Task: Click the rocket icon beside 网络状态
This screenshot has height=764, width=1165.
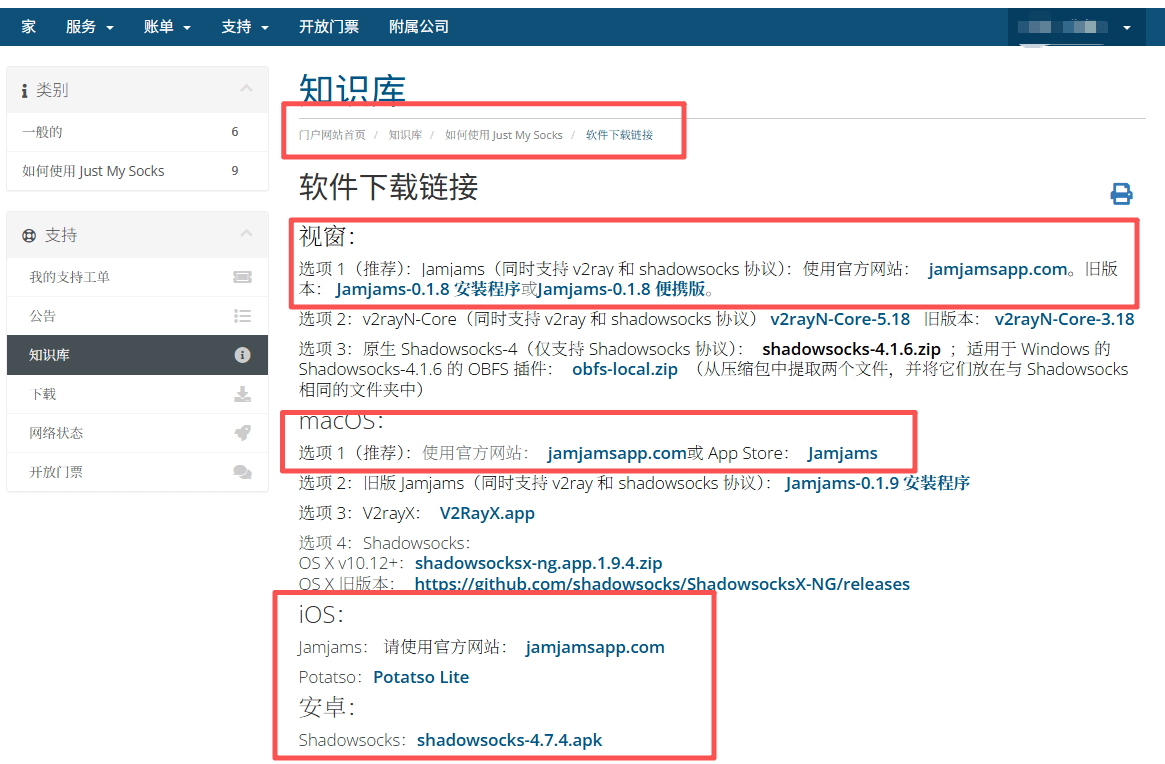Action: 241,433
